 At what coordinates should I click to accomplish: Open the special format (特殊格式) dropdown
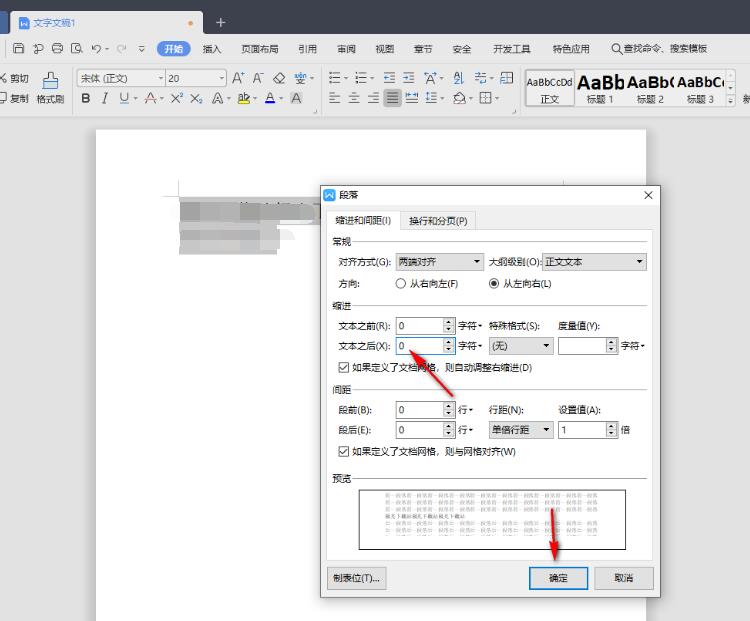(521, 346)
